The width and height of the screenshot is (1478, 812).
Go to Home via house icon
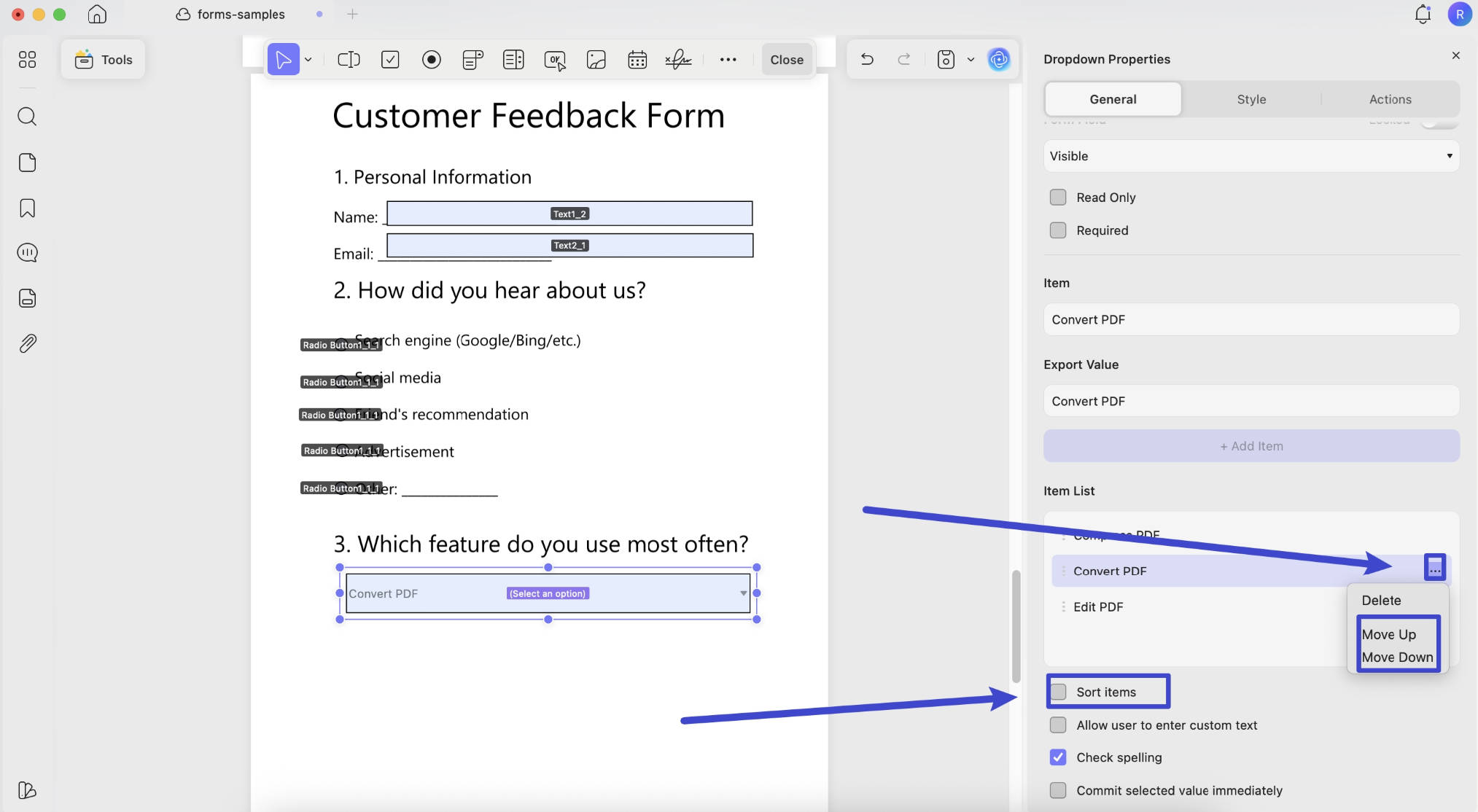97,14
